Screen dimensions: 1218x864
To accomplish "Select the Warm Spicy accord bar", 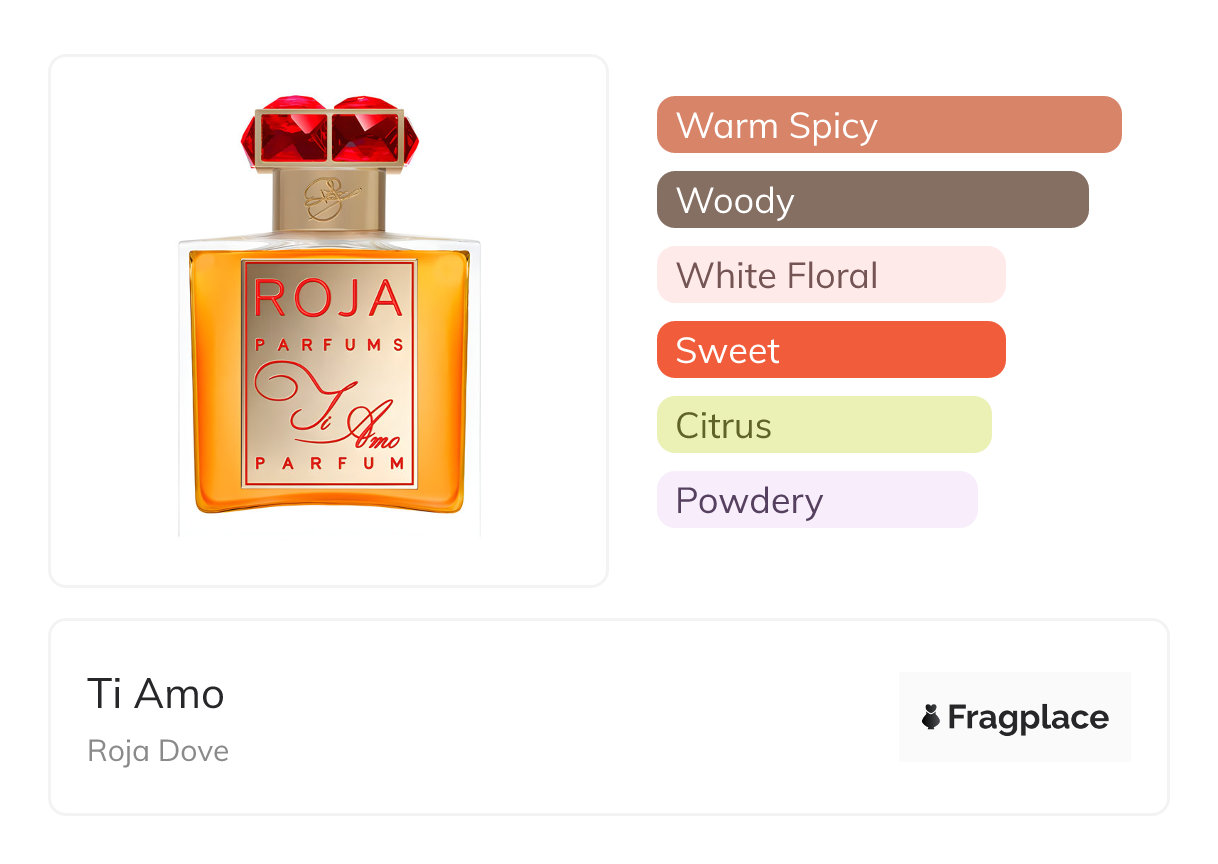I will 889,125.
